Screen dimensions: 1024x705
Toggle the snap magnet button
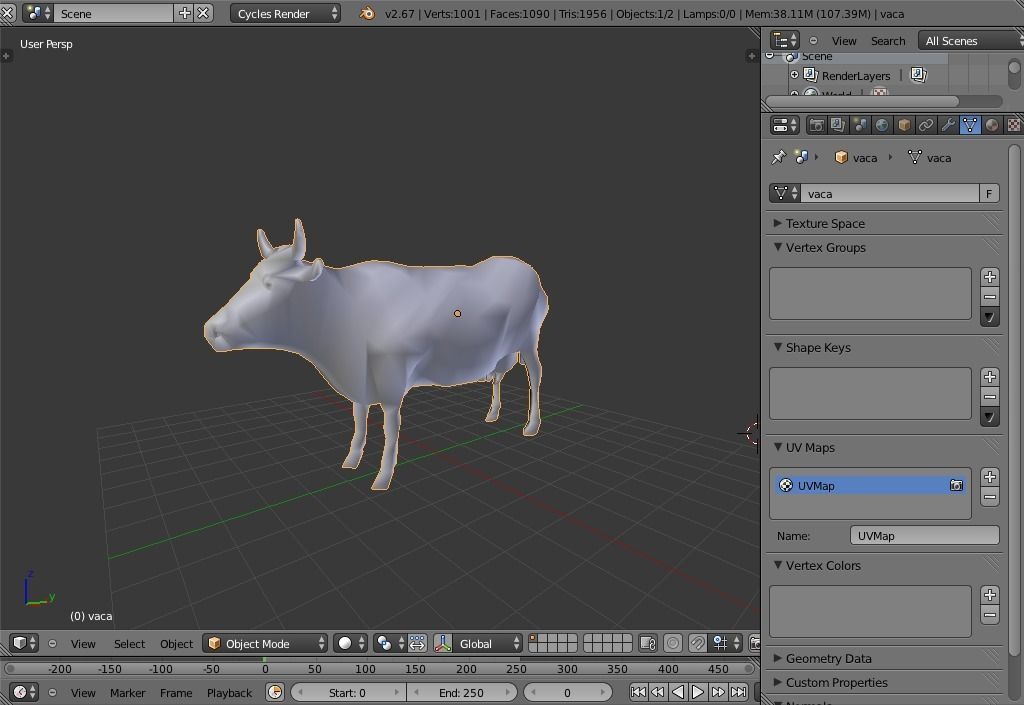[697, 644]
